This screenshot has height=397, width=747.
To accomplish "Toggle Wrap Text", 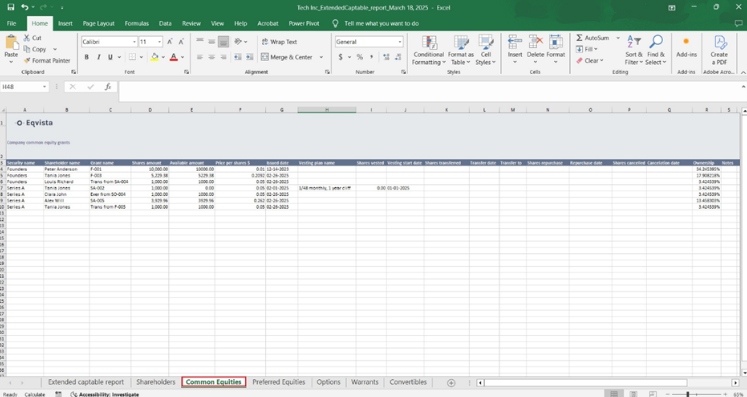I will tap(280, 42).
